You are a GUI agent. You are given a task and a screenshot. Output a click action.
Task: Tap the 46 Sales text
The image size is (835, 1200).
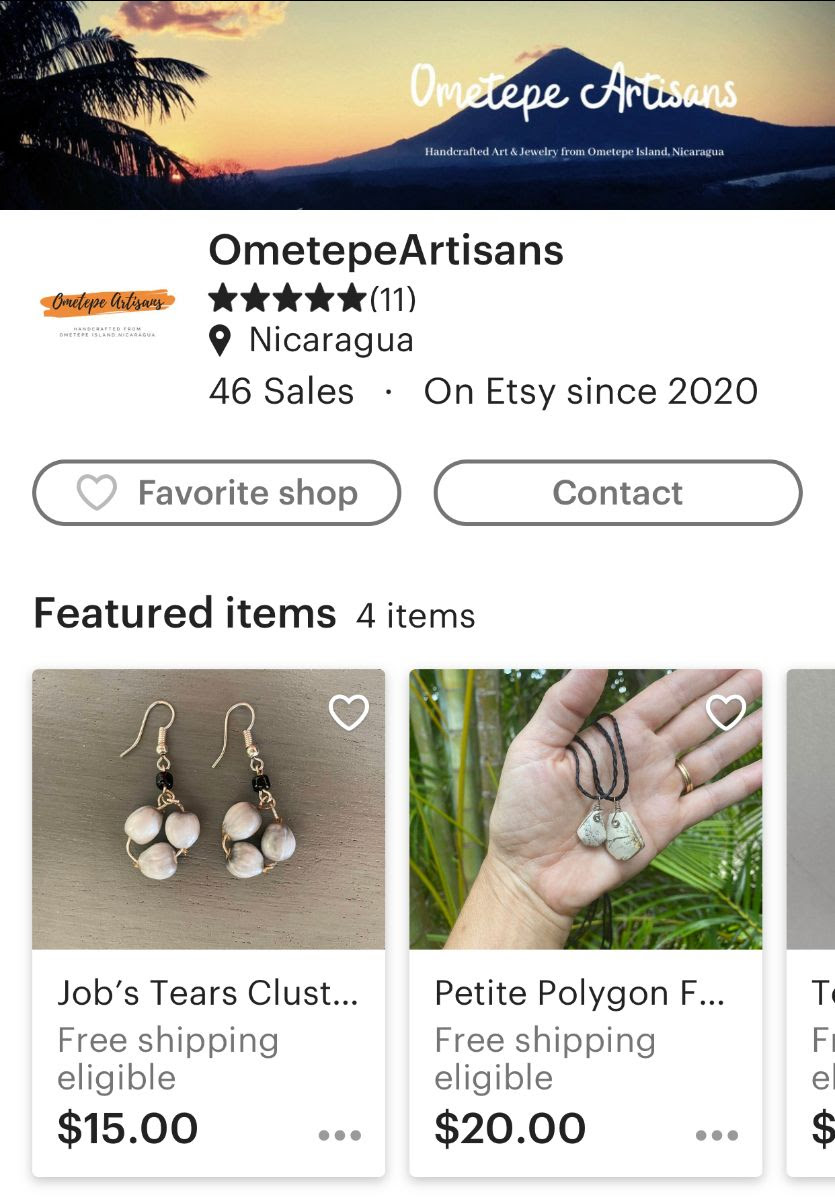click(281, 391)
